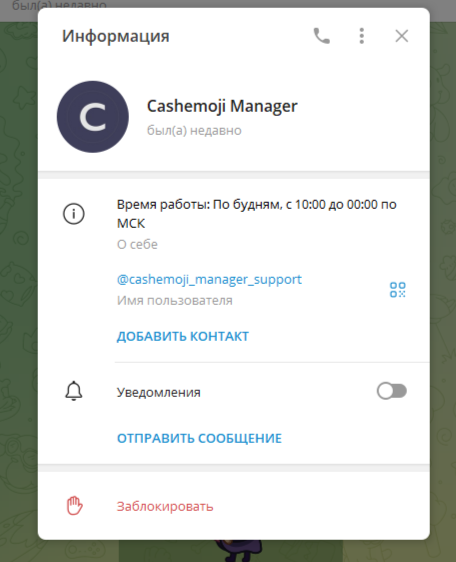
Task: Click the 'Имя пользователя' label
Action: 175,300
